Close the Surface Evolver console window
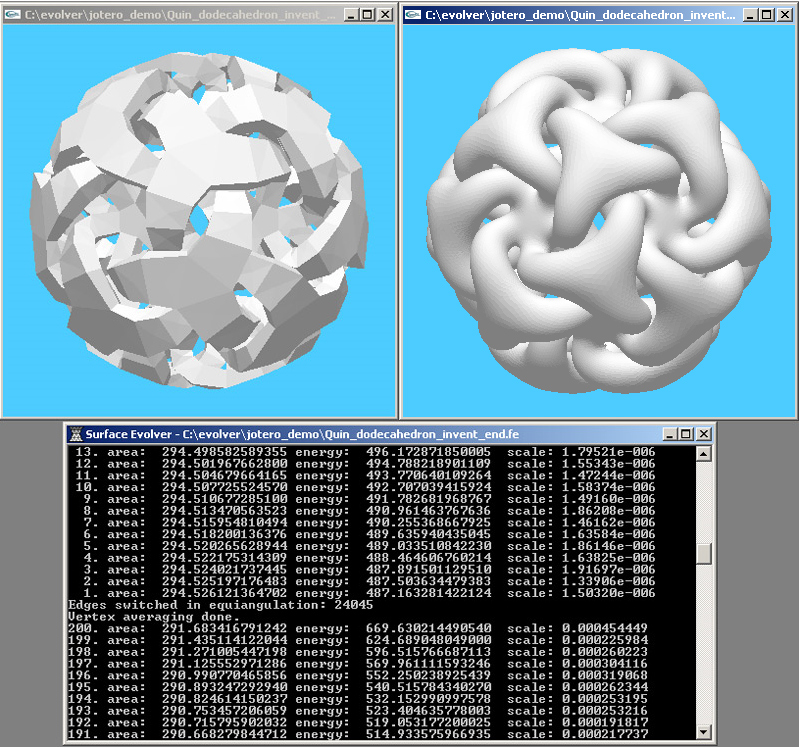Viewport: 800px width, 748px height. coord(703,434)
